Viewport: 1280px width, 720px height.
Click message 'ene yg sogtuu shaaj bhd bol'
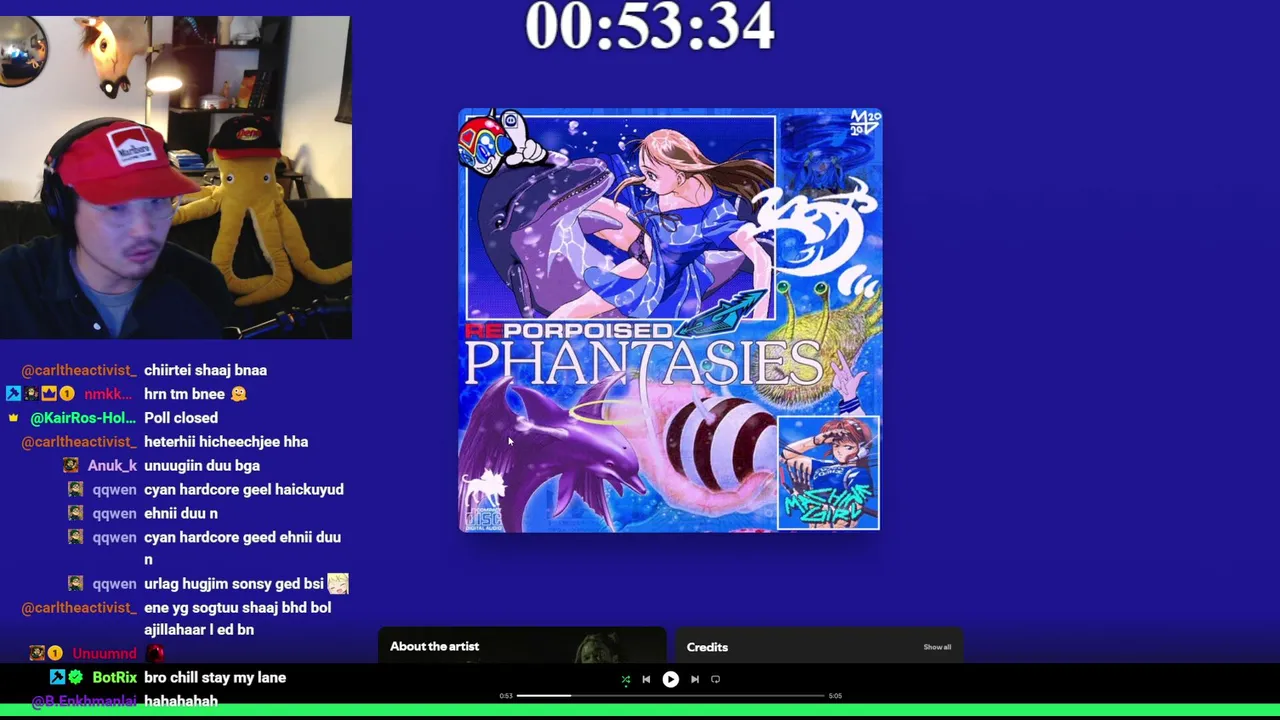pyautogui.click(x=237, y=608)
